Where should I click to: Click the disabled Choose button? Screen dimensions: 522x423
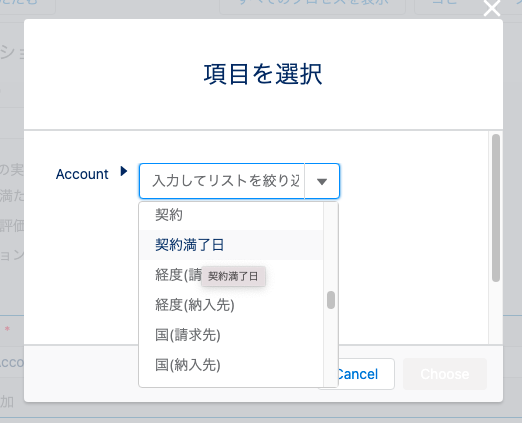coord(445,374)
